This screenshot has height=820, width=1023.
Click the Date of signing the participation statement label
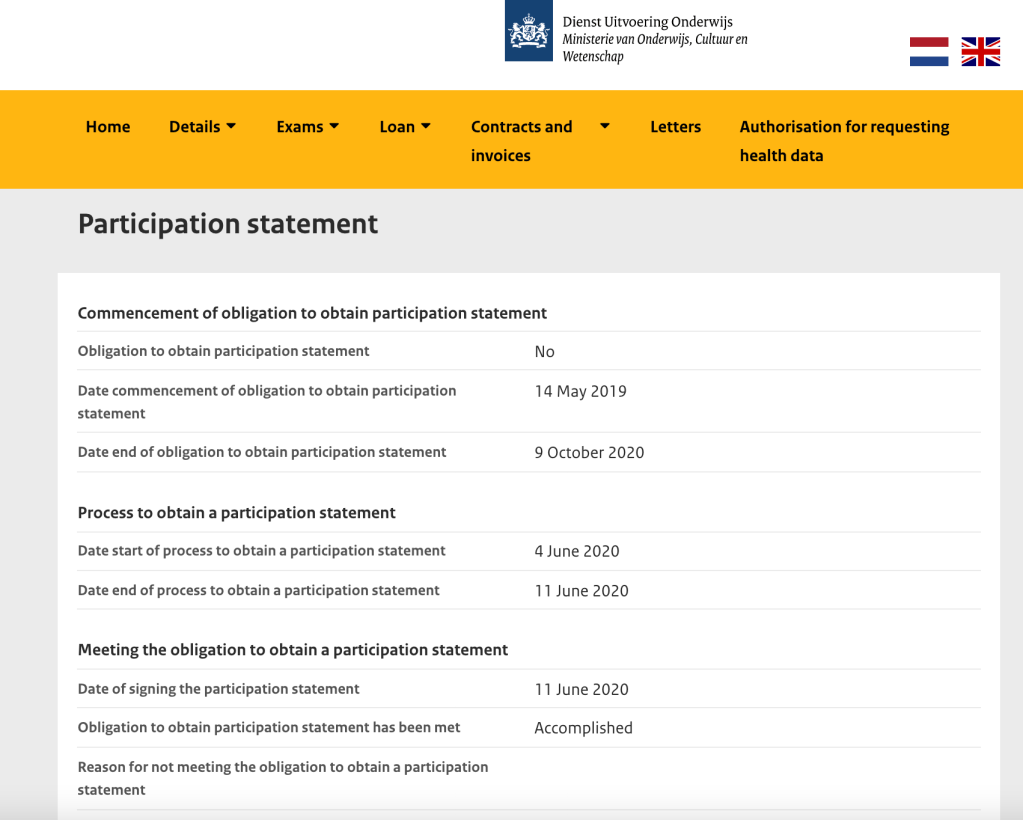[x=219, y=689]
